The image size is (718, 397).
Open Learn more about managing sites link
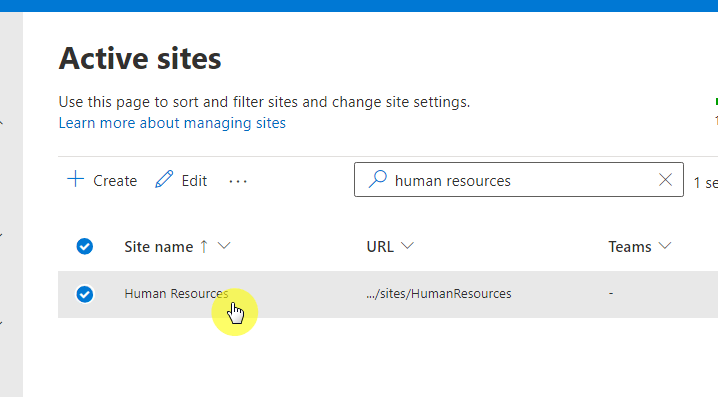(172, 123)
